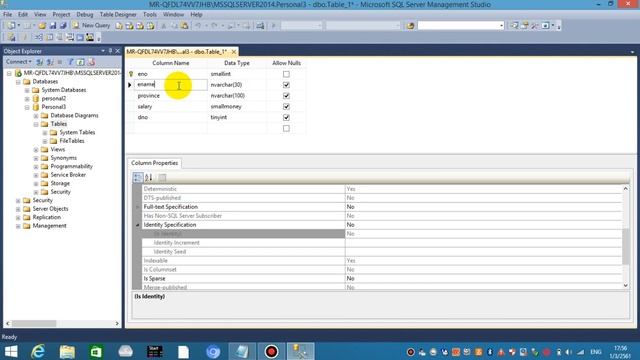Screen dimensions: 640x360
Task: Collapse the Databases tree node
Action: [18, 82]
